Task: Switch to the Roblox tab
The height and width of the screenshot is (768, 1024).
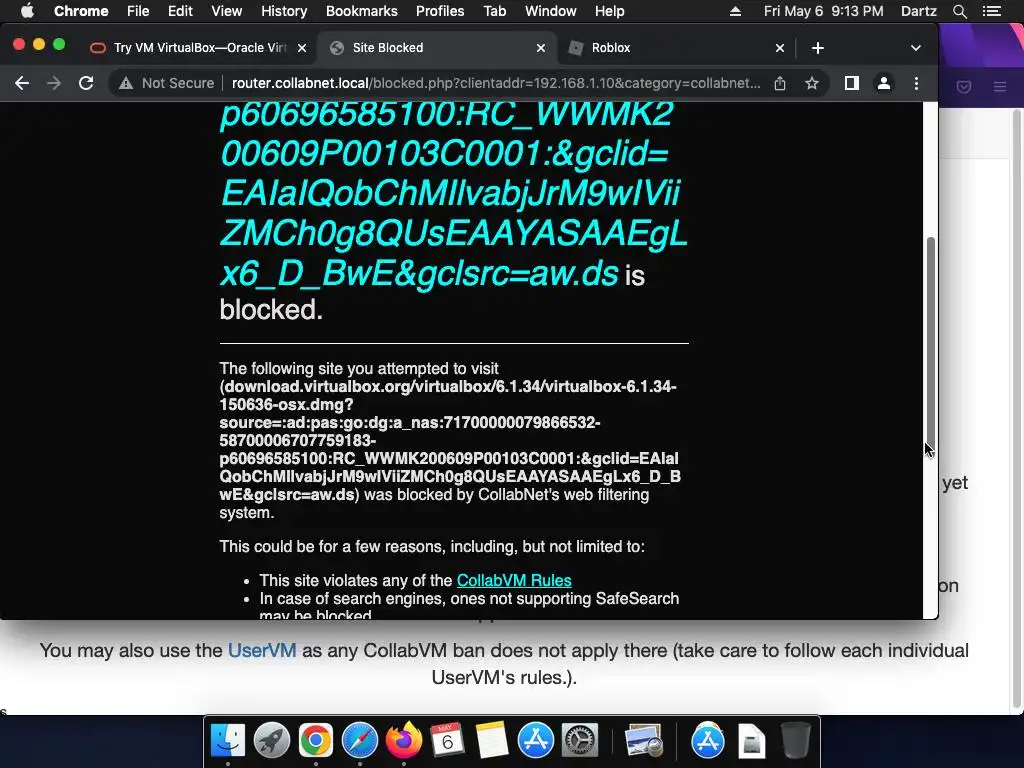Action: click(676, 48)
